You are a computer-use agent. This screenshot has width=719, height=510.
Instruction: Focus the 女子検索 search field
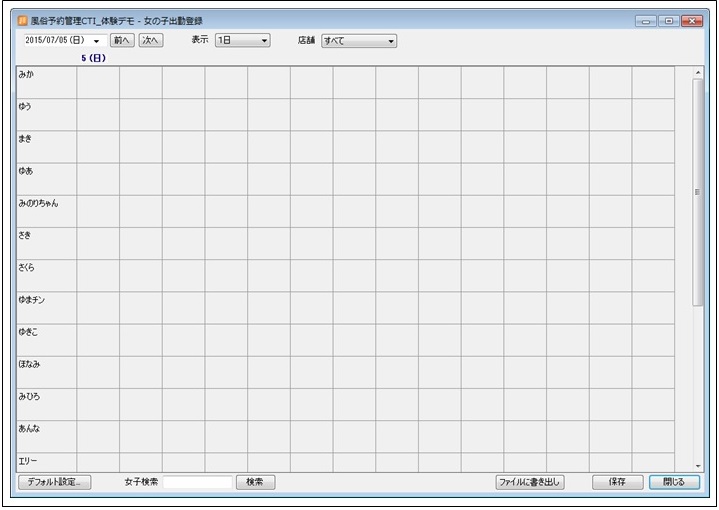tap(197, 482)
